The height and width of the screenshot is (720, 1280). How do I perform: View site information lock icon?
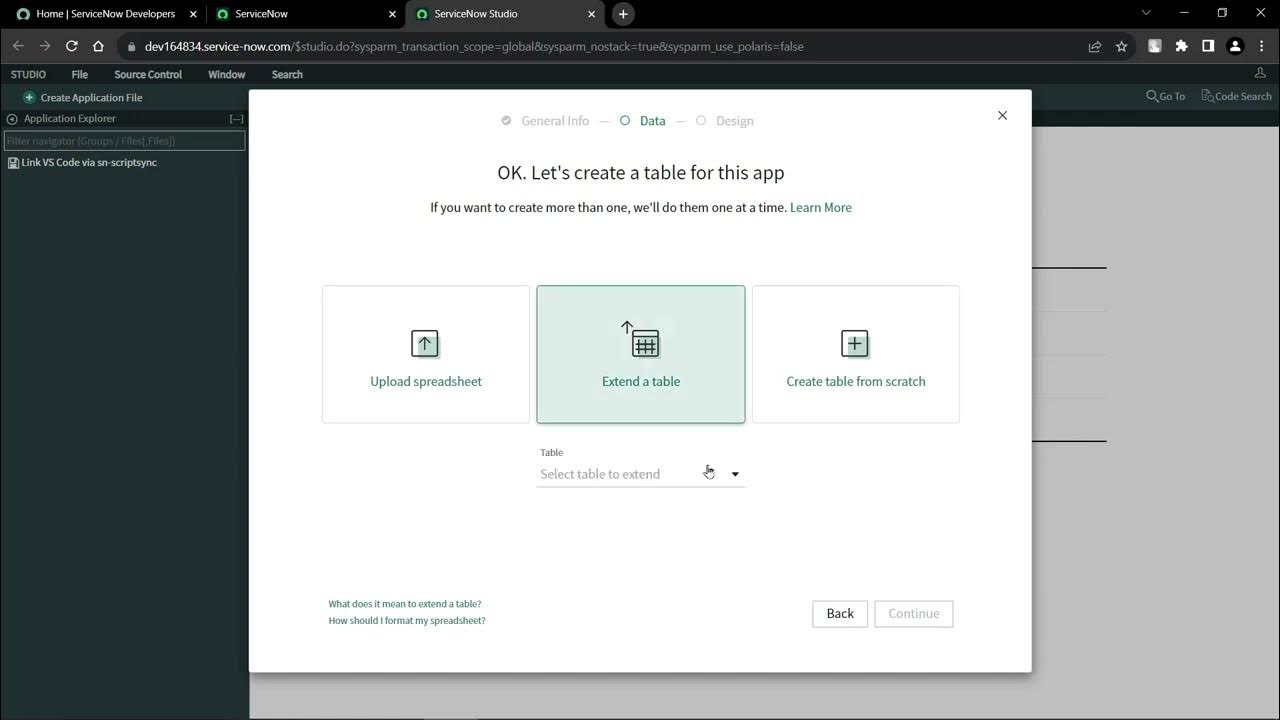point(131,46)
